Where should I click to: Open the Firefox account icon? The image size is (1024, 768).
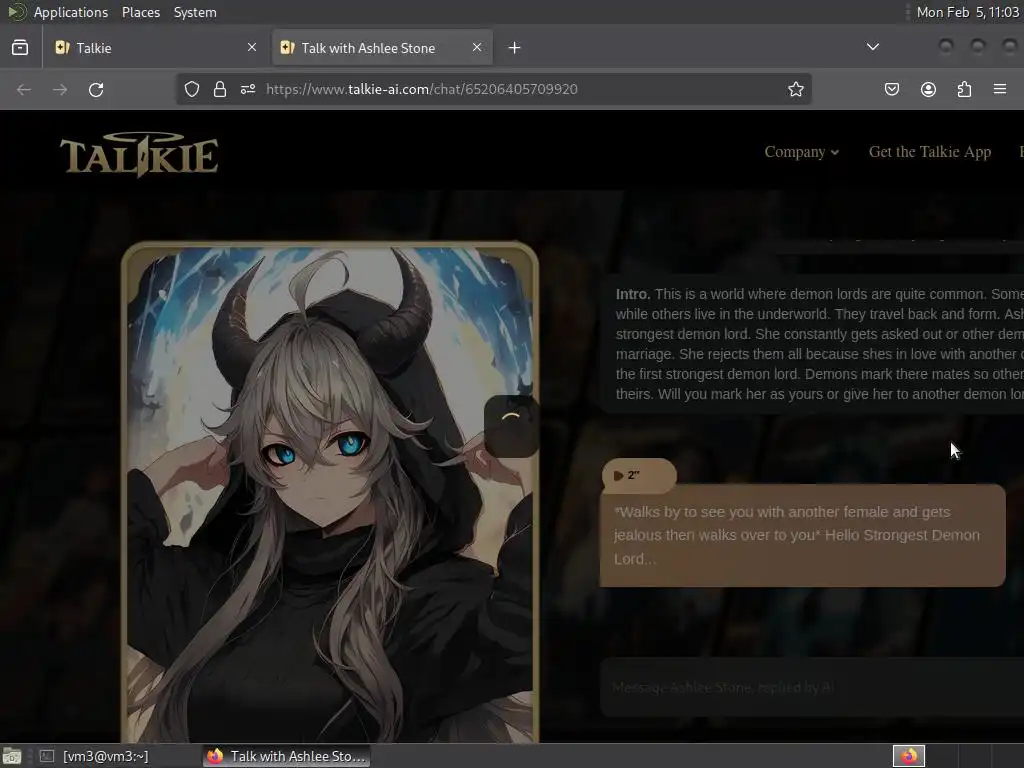coord(928,89)
